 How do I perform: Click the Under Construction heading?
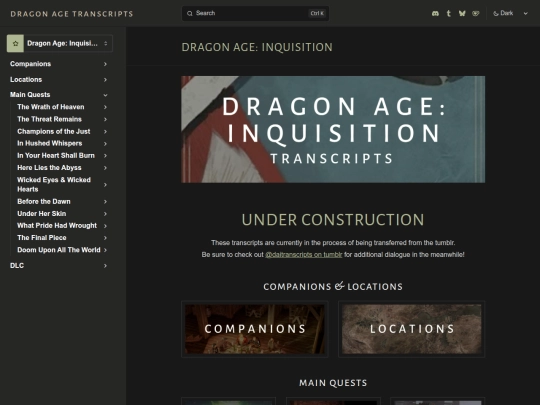(x=333, y=220)
